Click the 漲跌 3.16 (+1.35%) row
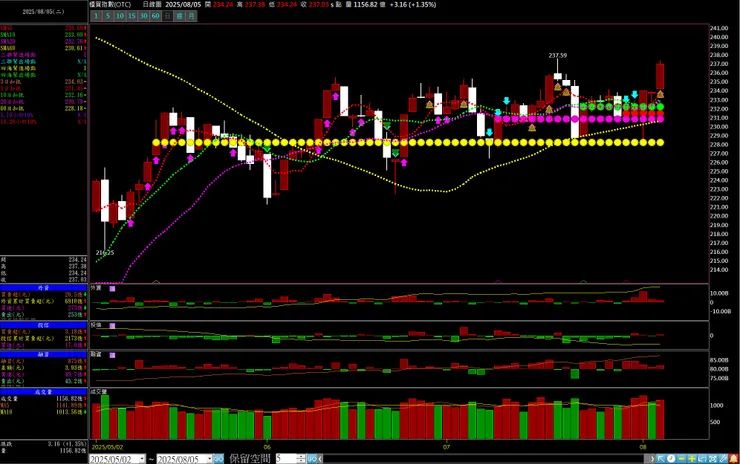 point(43,444)
